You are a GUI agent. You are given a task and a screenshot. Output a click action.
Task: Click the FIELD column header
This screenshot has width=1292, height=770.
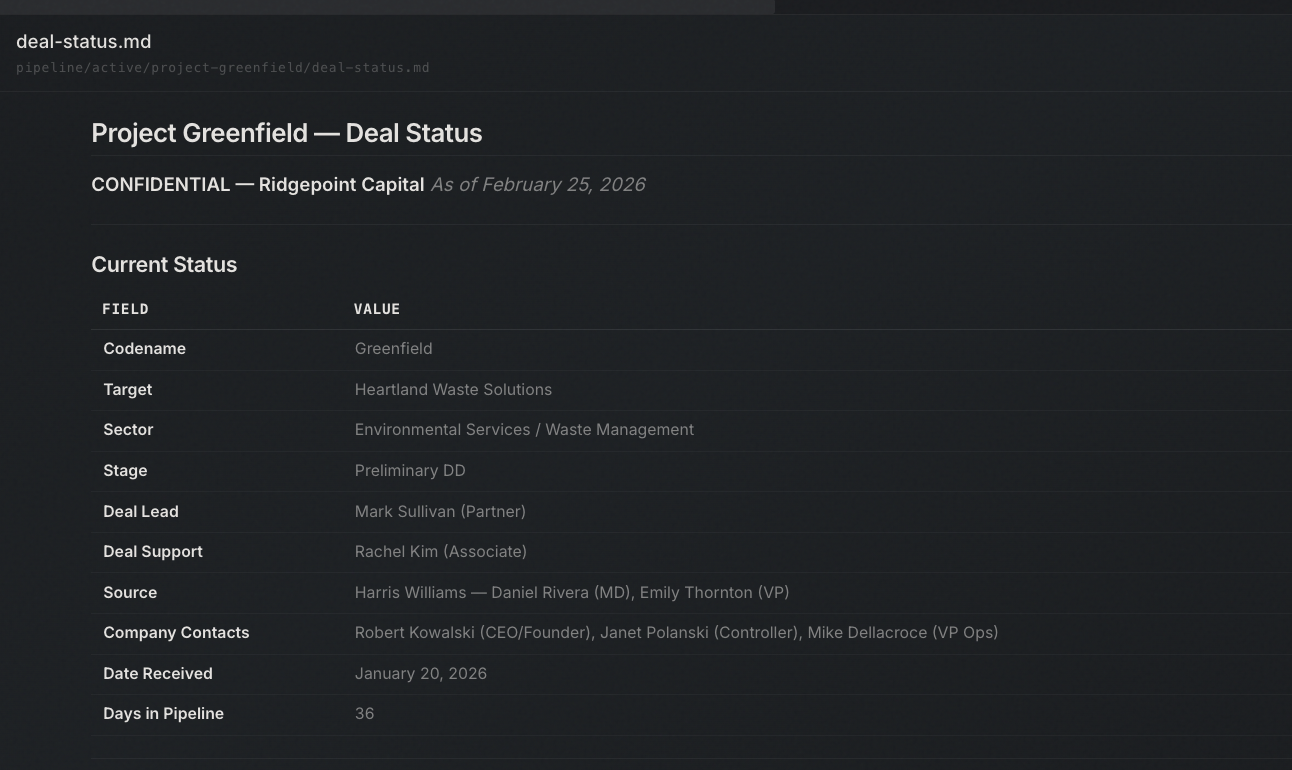[x=125, y=308]
